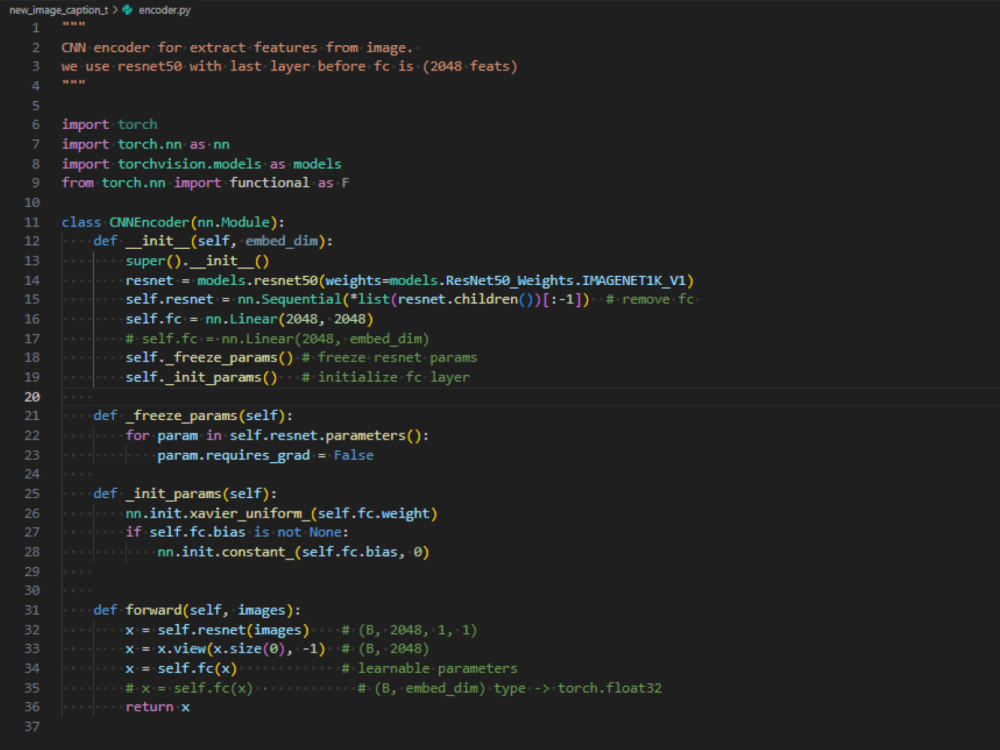1000x750 pixels.
Task: Click commented 'self.fc = nn.Linear(2048, embed_dim)' line
Action: [x=277, y=339]
